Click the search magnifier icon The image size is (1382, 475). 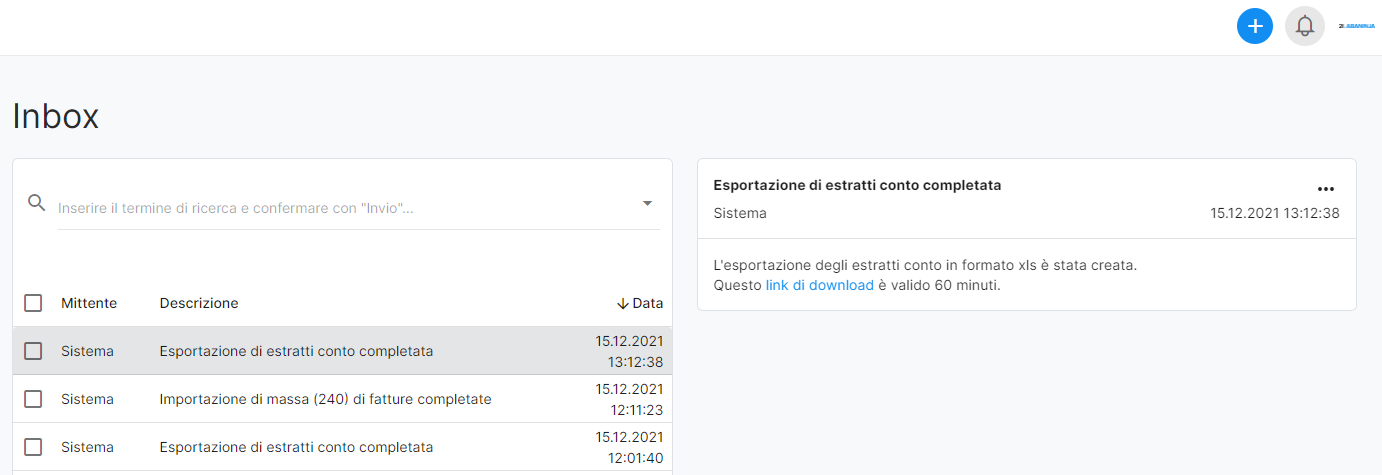click(x=37, y=203)
